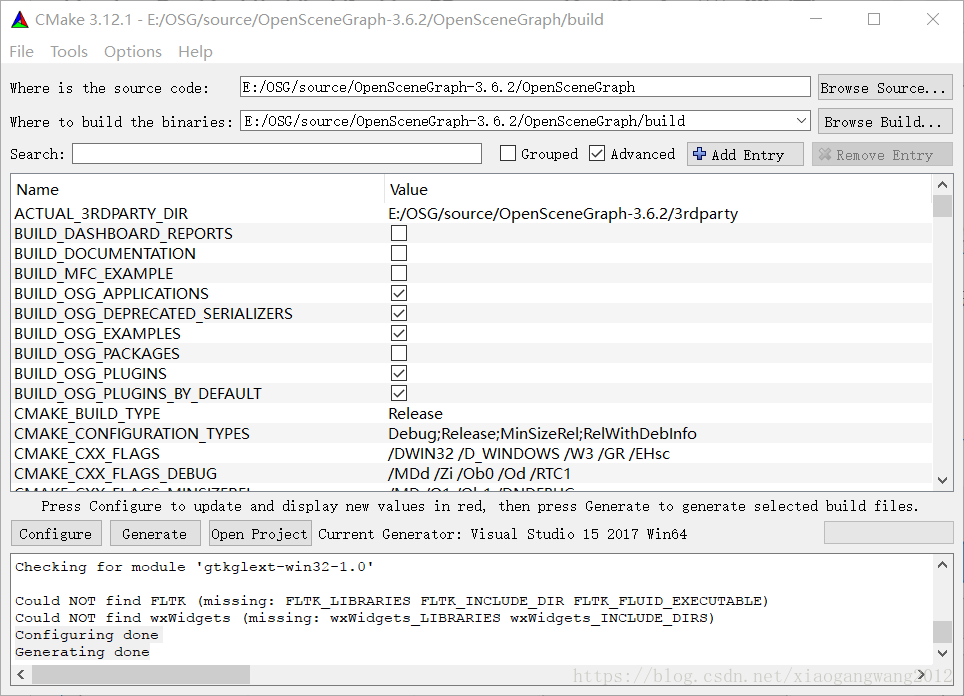Click Debug;Release;MinSizeRel;RelWithDebInfo value

542,433
